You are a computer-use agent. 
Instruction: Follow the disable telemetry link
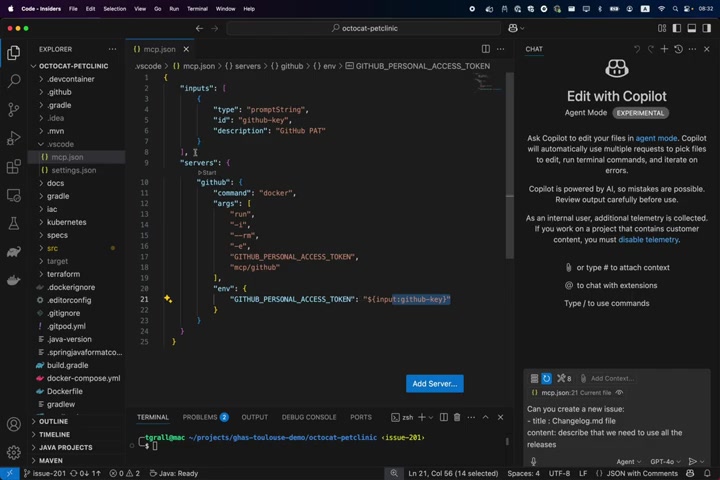[648, 240]
